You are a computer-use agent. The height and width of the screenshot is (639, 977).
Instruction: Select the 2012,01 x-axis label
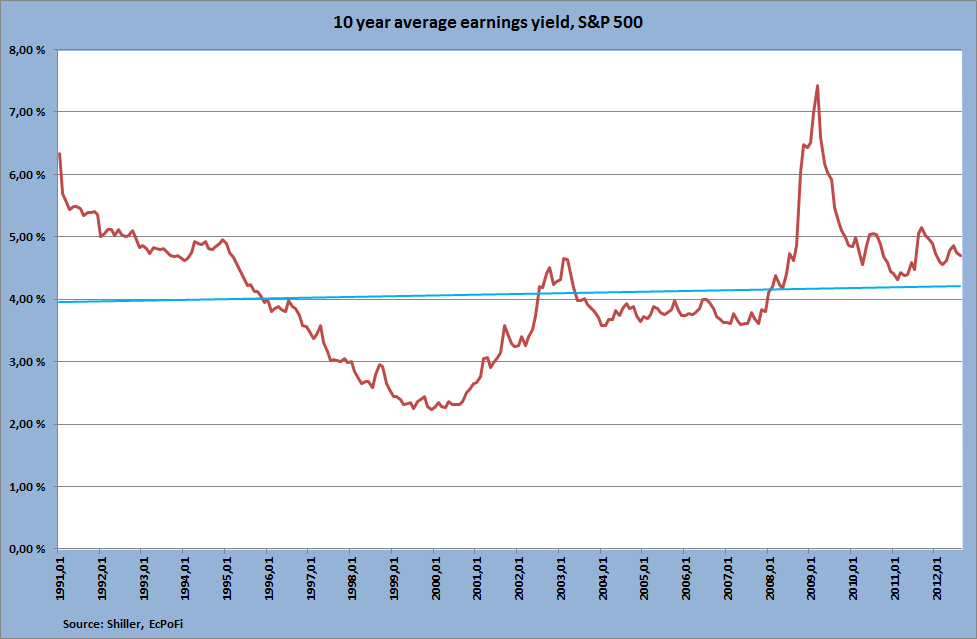coord(936,578)
